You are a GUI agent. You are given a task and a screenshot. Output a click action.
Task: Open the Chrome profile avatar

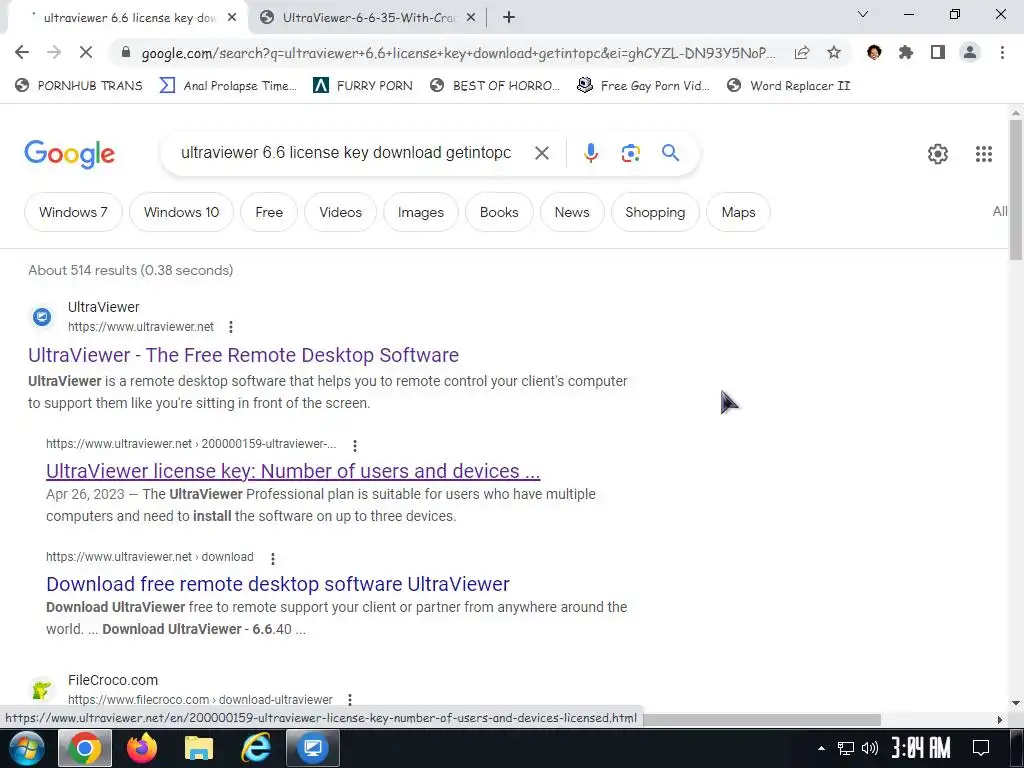point(970,52)
